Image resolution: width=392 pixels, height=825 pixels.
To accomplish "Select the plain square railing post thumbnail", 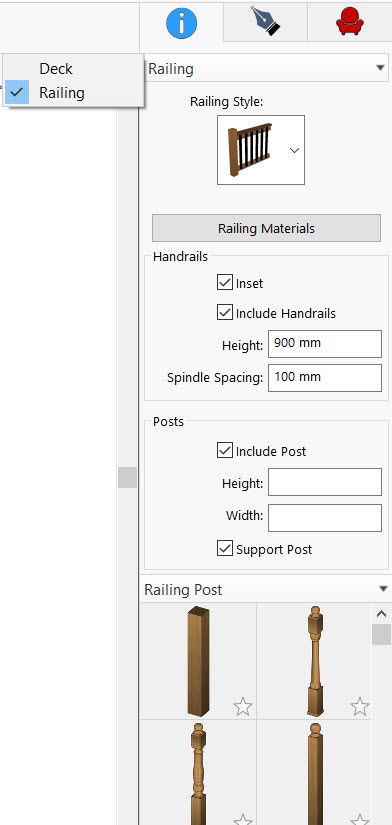I will (198, 661).
